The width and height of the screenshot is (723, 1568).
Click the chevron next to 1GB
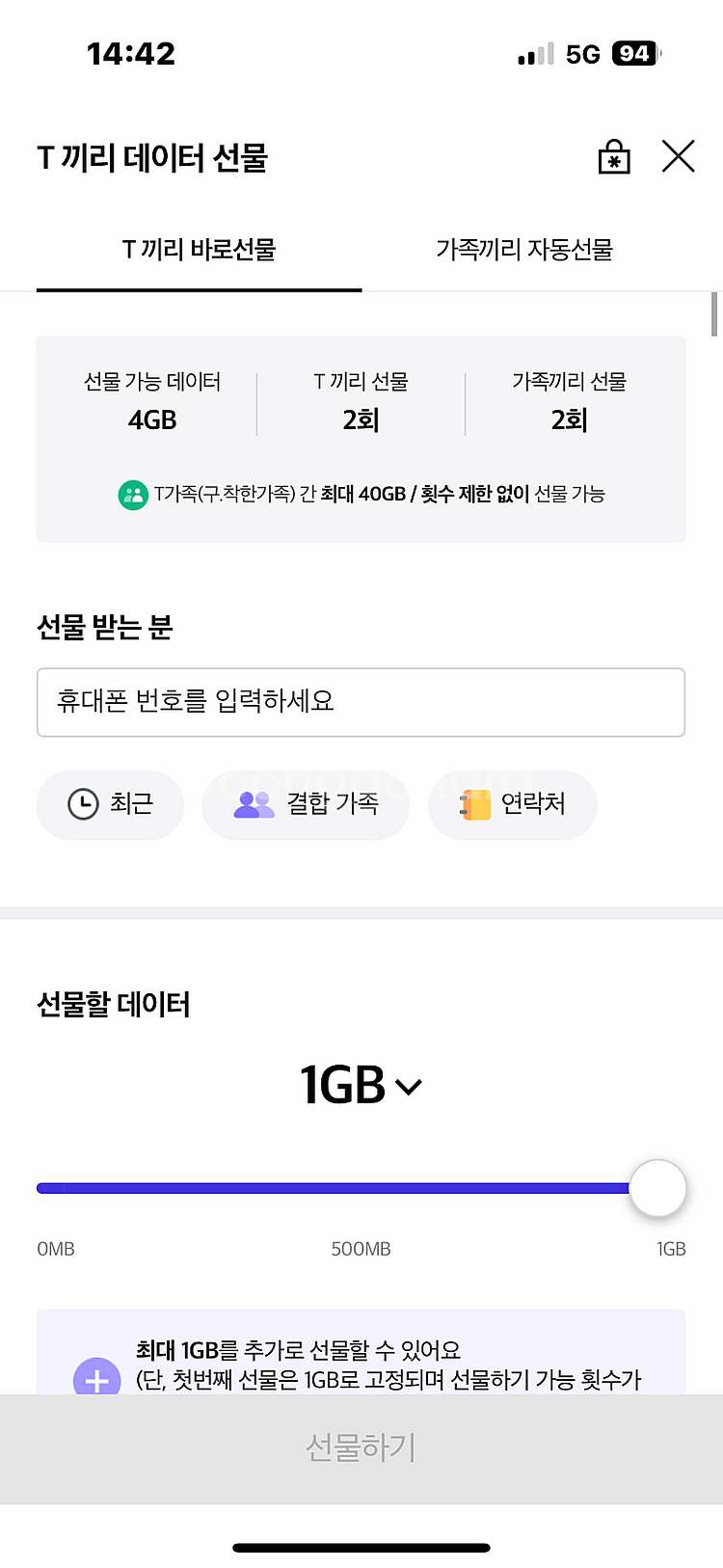409,1088
